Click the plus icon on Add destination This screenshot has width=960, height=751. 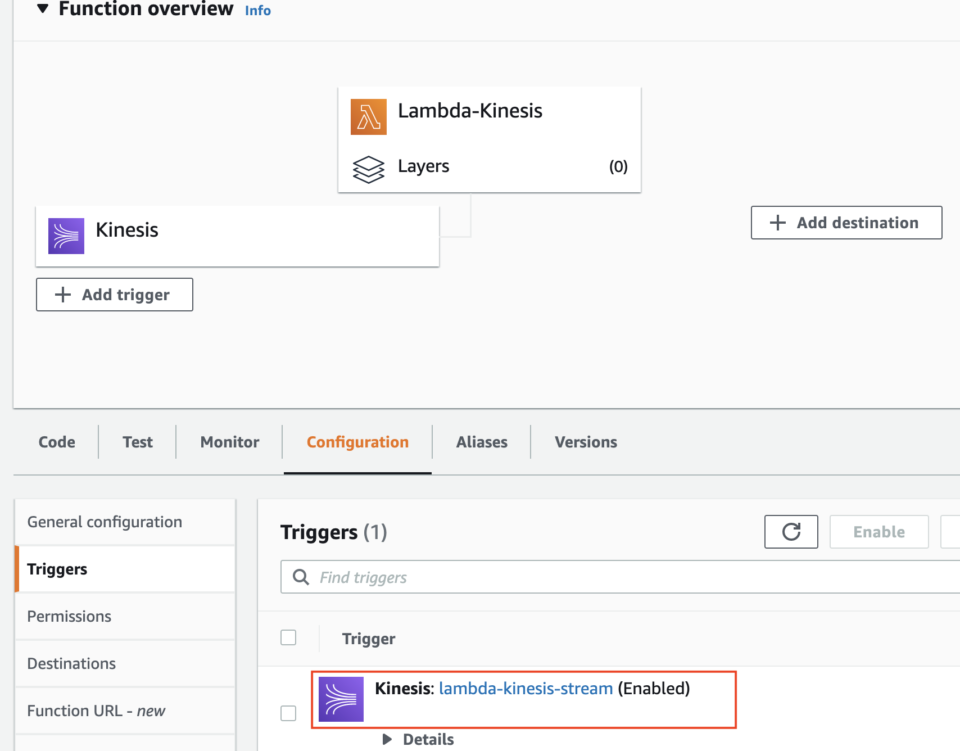pyautogui.click(x=778, y=222)
